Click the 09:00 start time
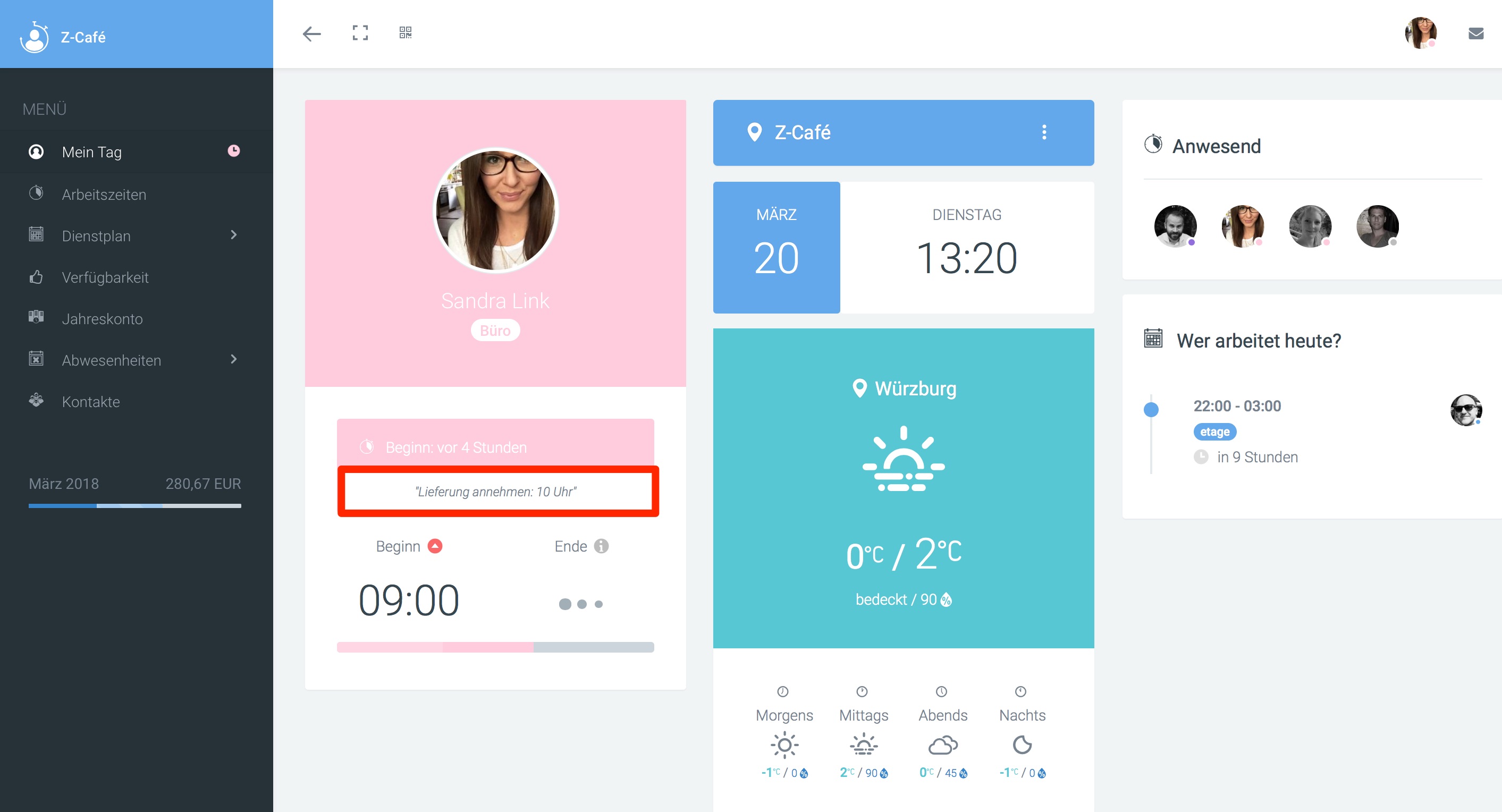The width and height of the screenshot is (1502, 812). 409,600
